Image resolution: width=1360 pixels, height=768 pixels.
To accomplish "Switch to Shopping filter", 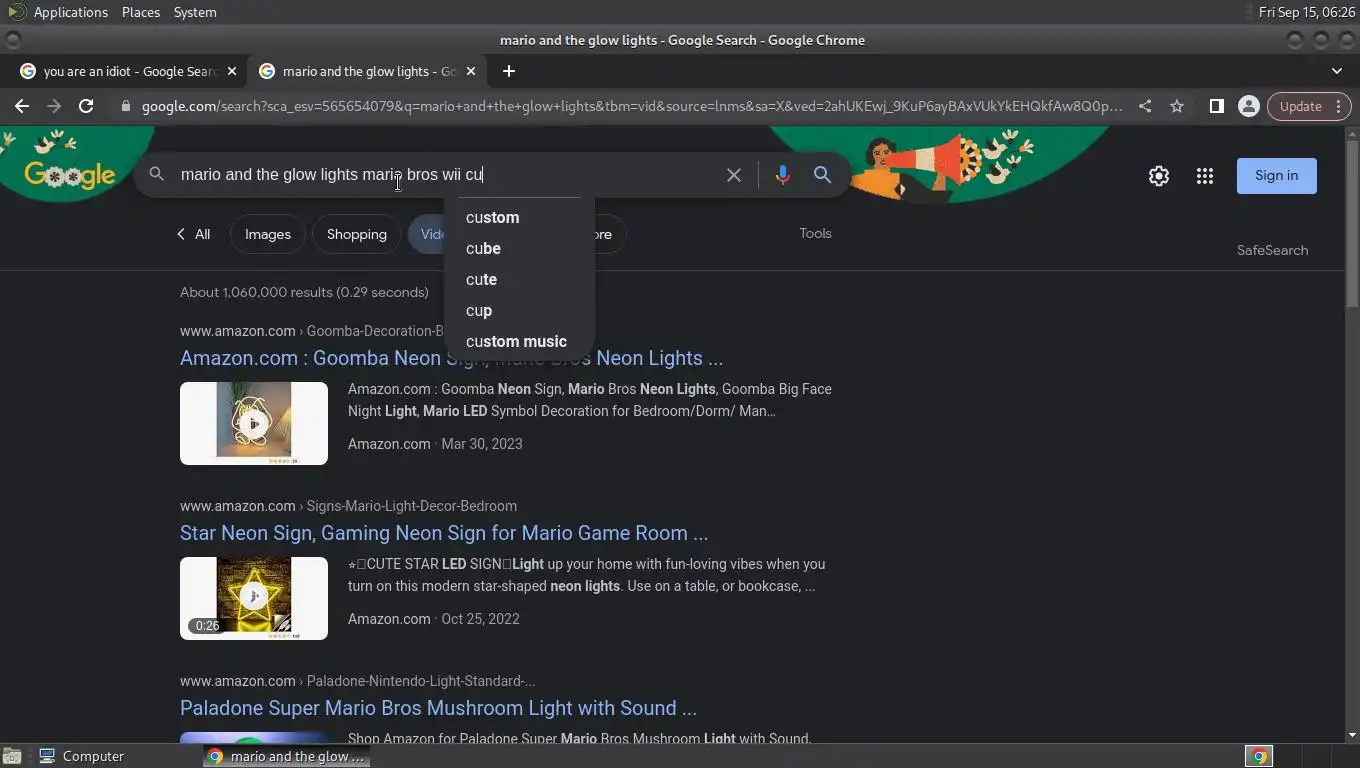I will click(x=356, y=234).
